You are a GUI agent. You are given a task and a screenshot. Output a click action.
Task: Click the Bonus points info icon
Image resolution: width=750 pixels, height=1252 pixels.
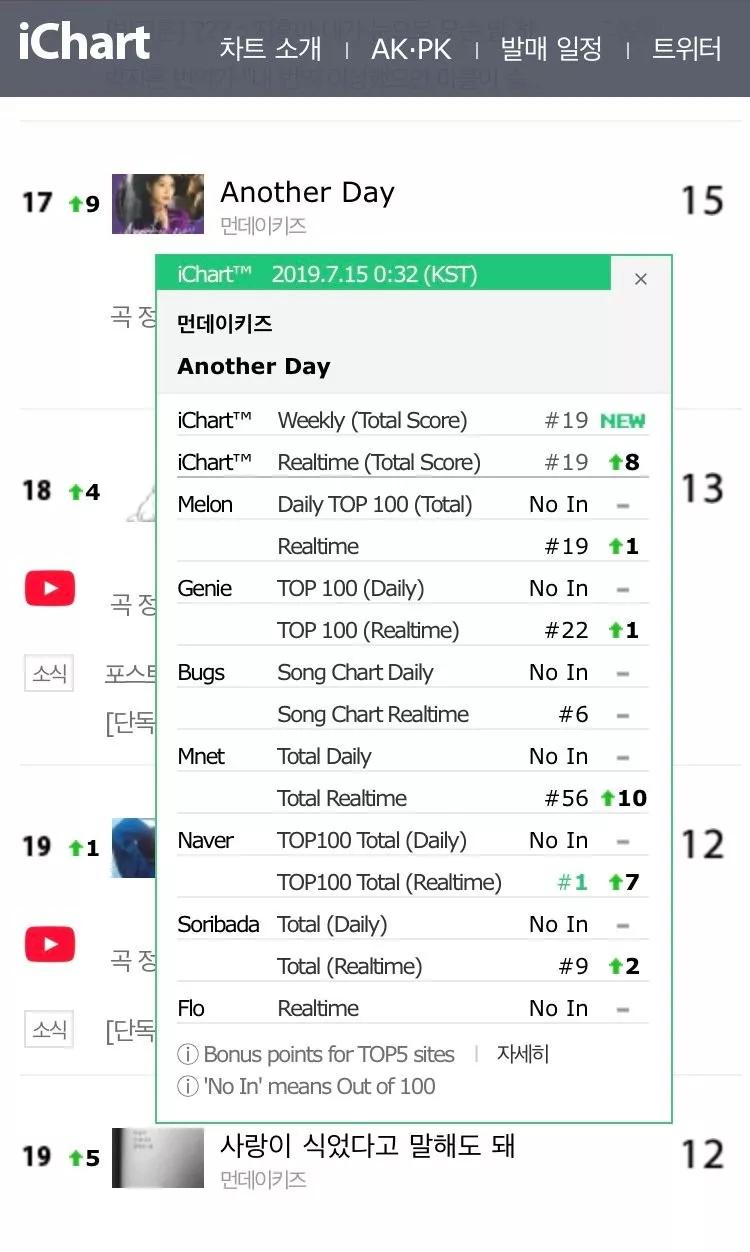pos(187,1055)
